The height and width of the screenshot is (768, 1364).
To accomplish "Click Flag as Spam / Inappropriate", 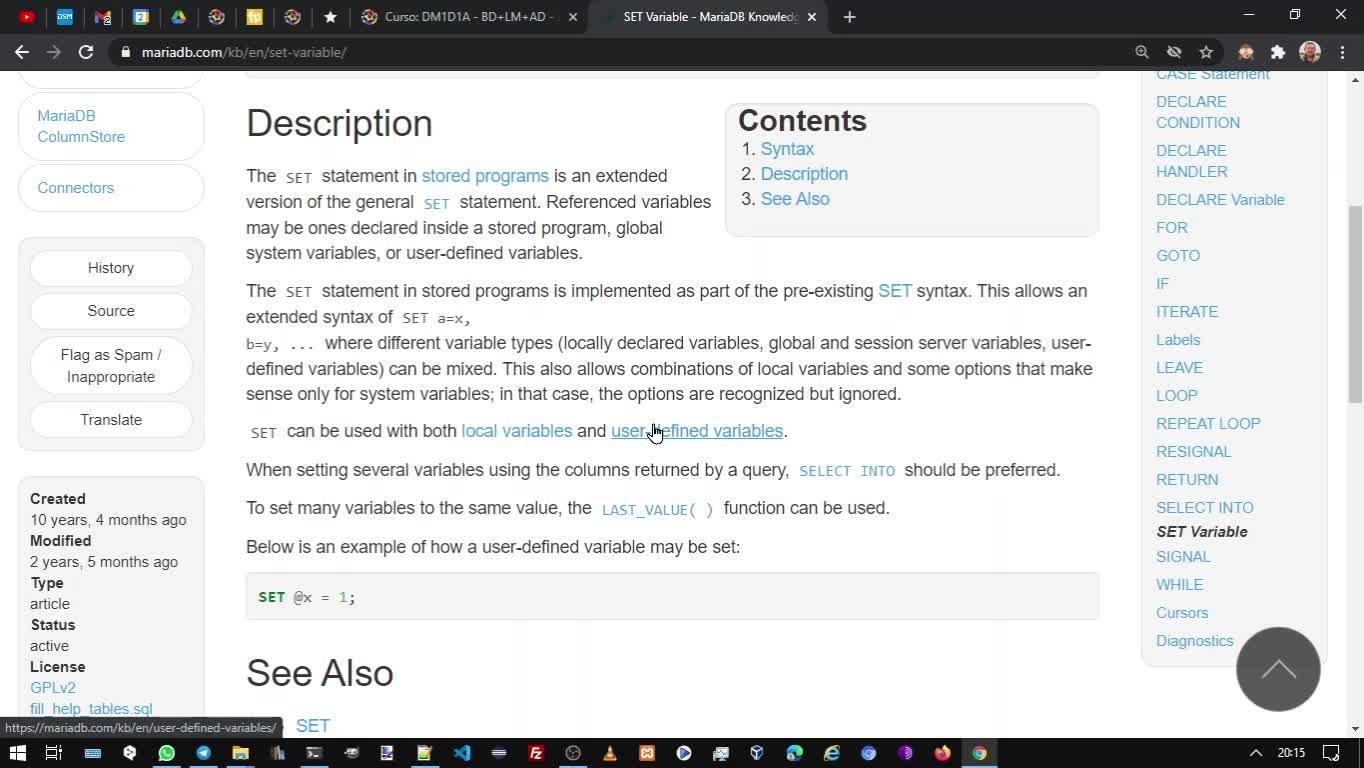I will click(x=111, y=366).
